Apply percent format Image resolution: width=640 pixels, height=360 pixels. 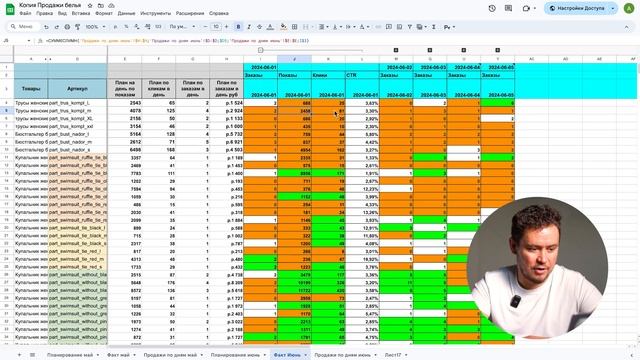click(x=126, y=27)
